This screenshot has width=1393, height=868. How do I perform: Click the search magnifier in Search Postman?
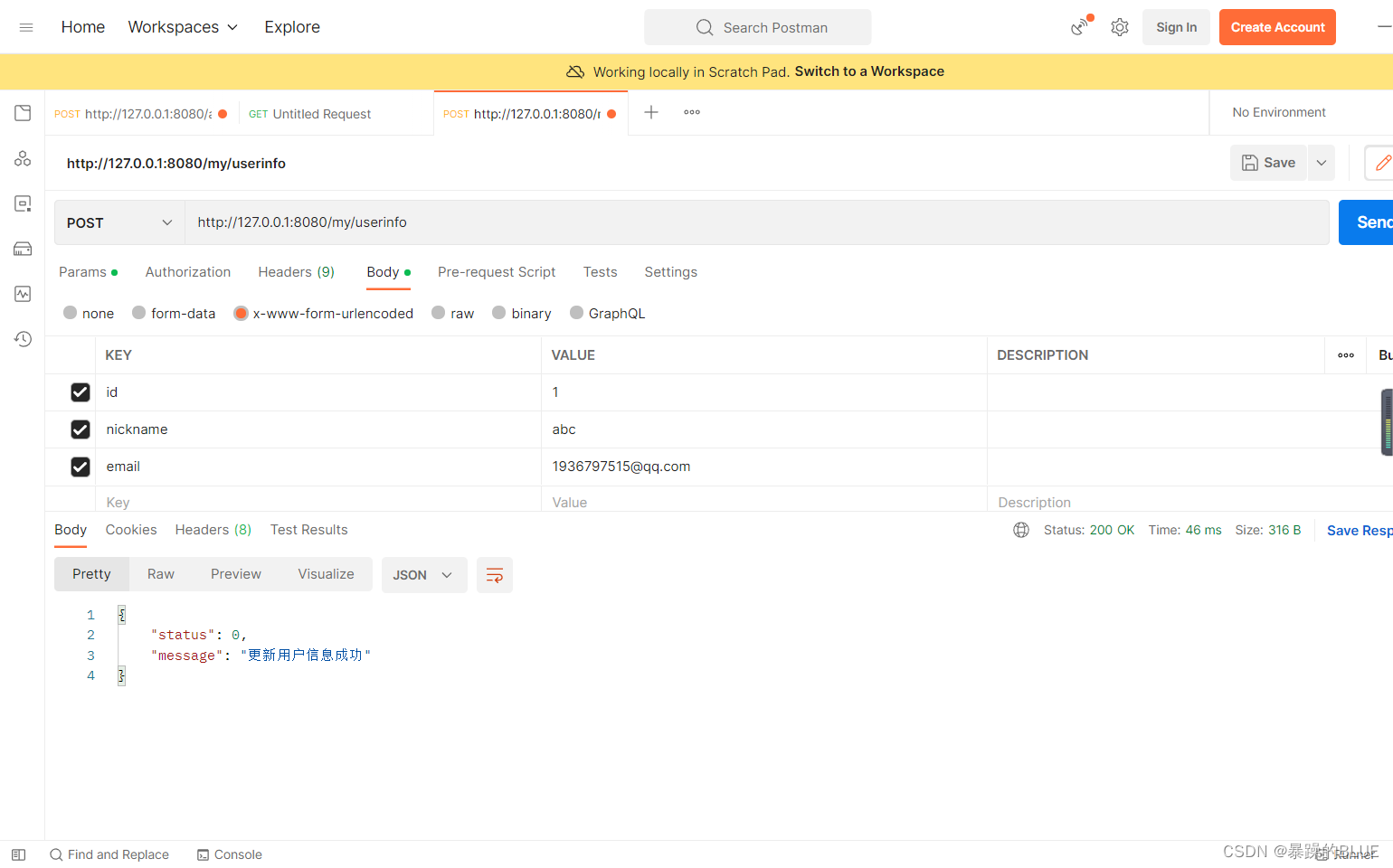pos(705,28)
